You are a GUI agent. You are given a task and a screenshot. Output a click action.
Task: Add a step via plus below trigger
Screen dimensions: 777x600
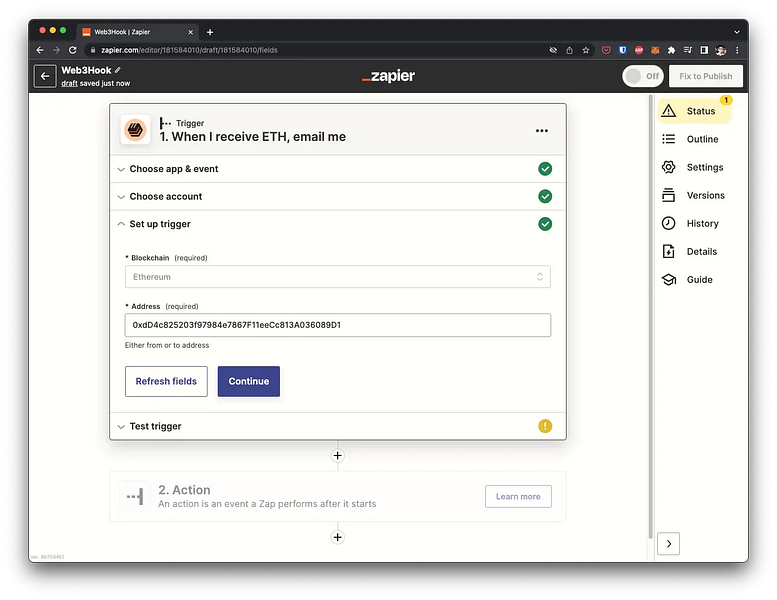click(x=337, y=455)
